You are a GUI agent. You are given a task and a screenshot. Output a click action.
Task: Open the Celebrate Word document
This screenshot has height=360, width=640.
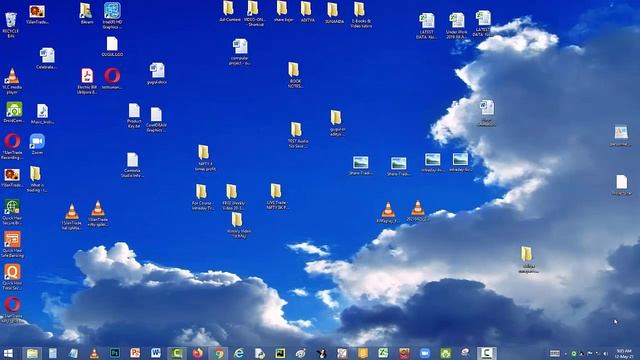pos(47,58)
